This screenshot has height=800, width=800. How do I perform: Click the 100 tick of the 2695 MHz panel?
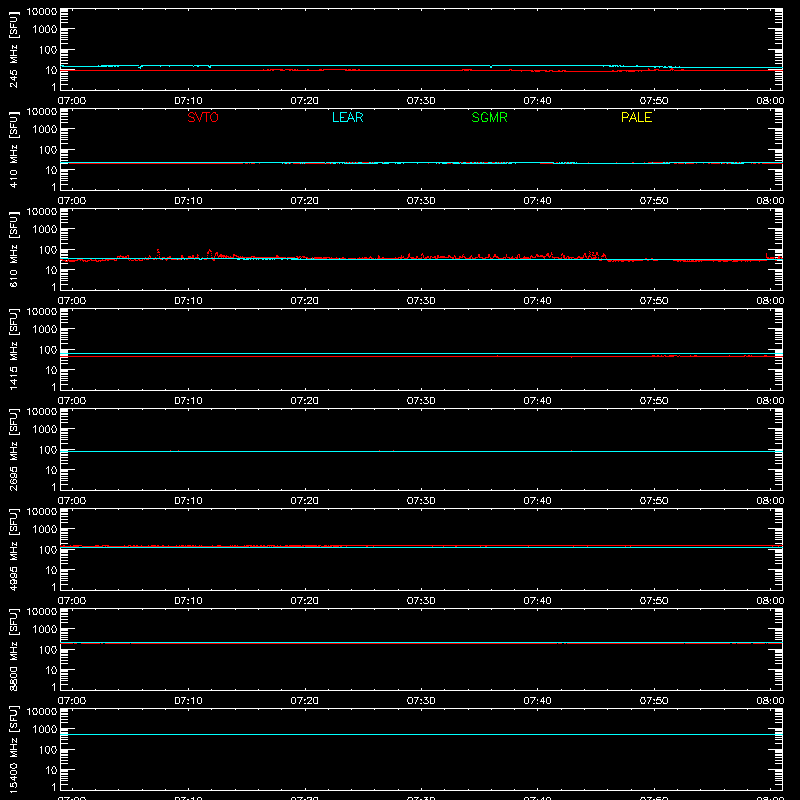click(48, 450)
